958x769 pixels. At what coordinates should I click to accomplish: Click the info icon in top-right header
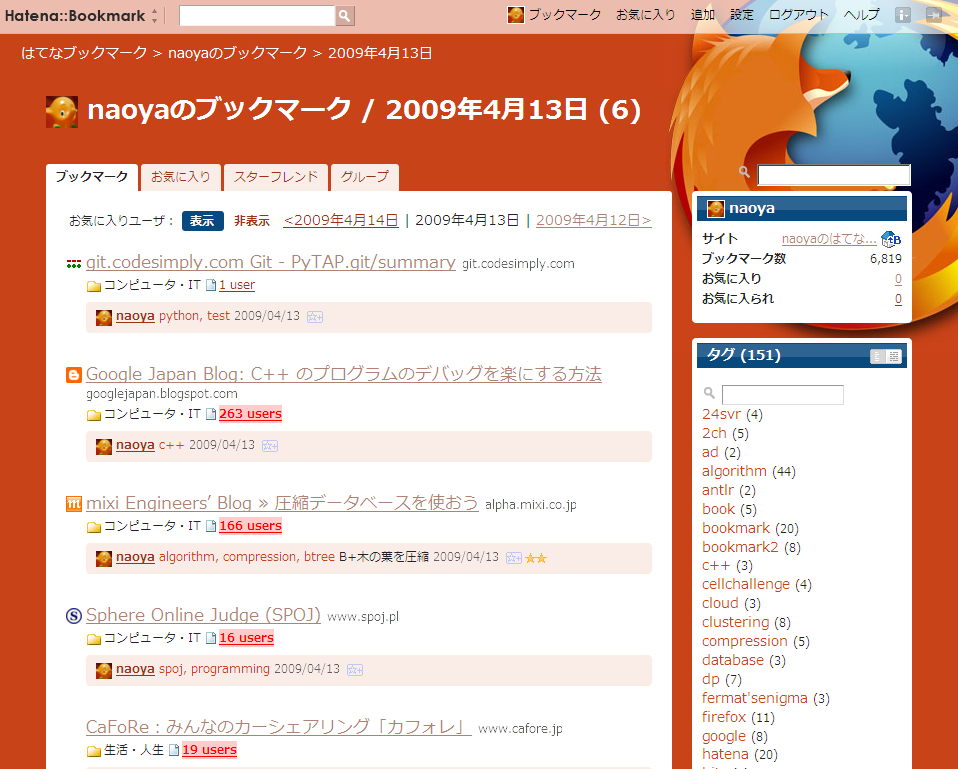click(903, 15)
